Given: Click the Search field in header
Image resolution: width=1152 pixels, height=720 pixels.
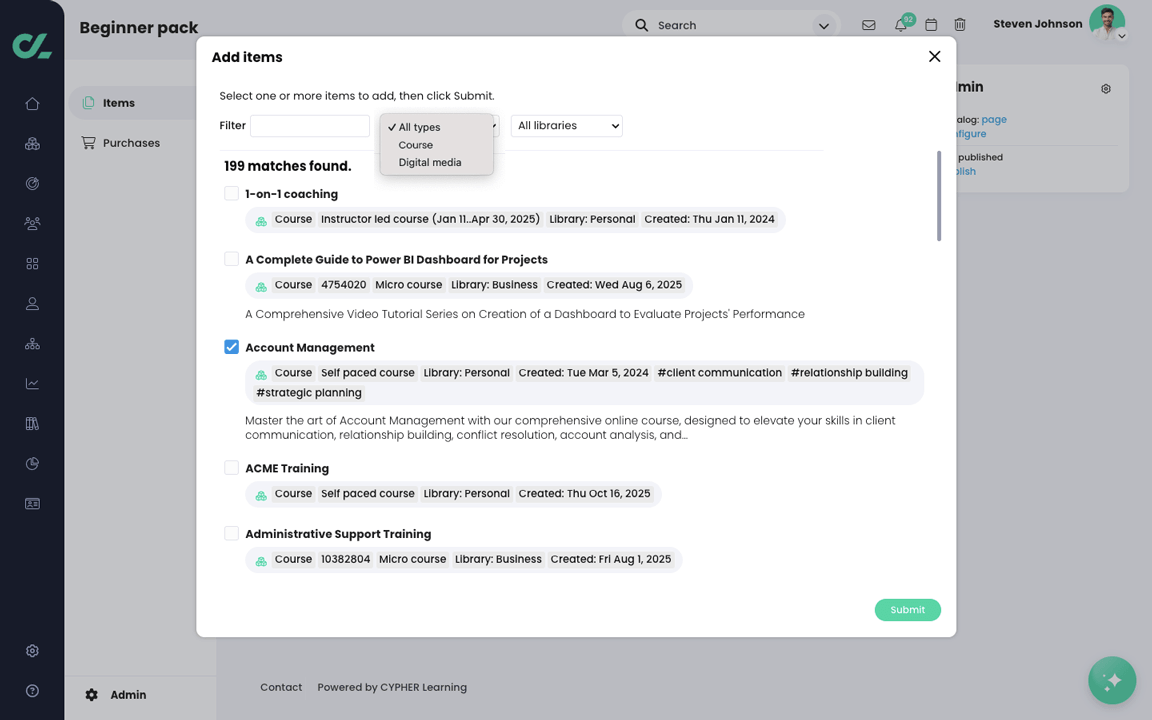Looking at the screenshot, I should [x=731, y=25].
